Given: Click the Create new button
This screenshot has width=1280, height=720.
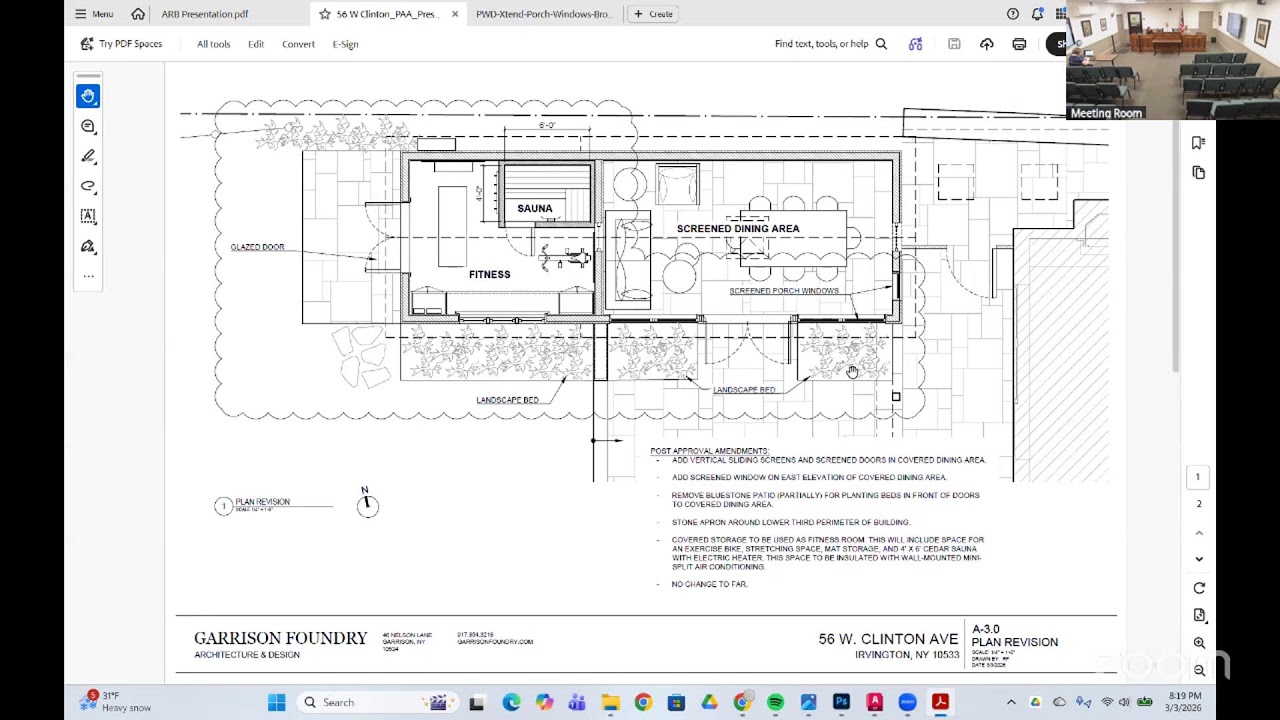Looking at the screenshot, I should 654,14.
